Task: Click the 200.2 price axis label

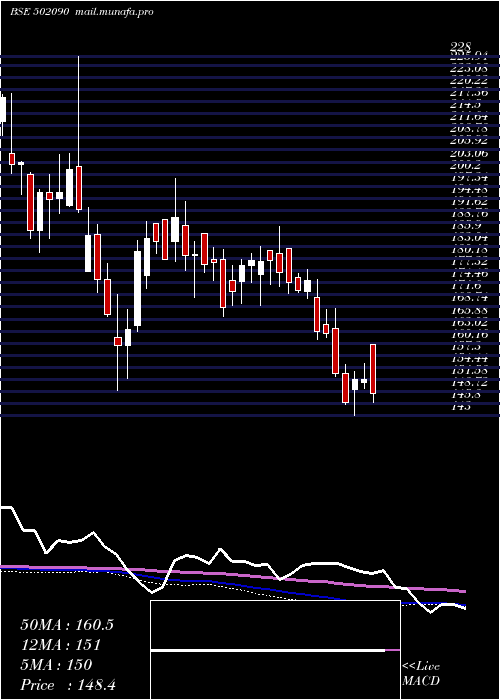Action: [467, 166]
